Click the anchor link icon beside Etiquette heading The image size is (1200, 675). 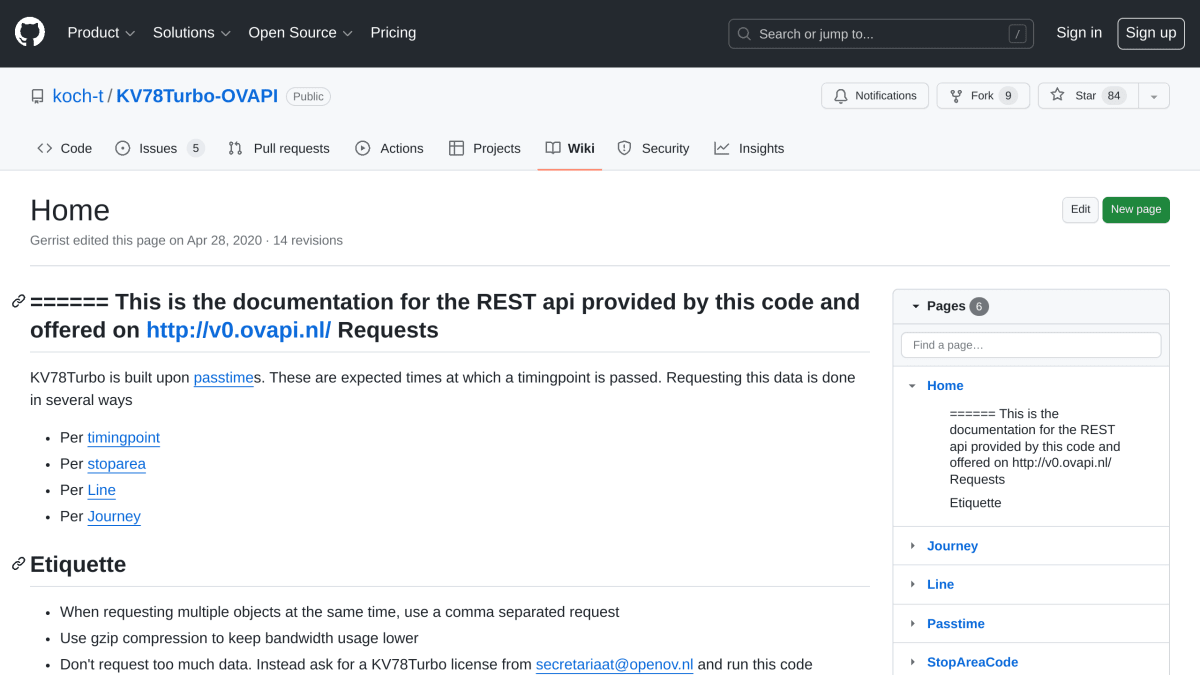pyautogui.click(x=18, y=564)
